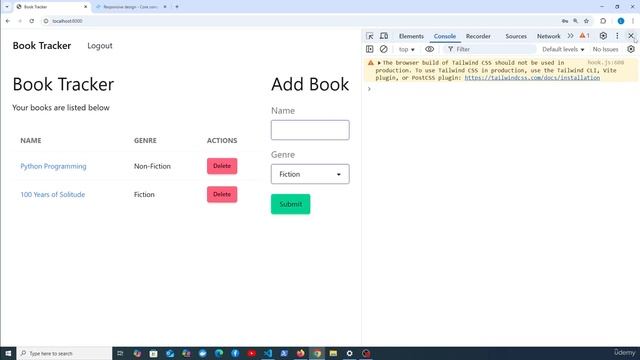This screenshot has width=640, height=360.
Task: Create a live expression with the eye icon
Action: [429, 49]
